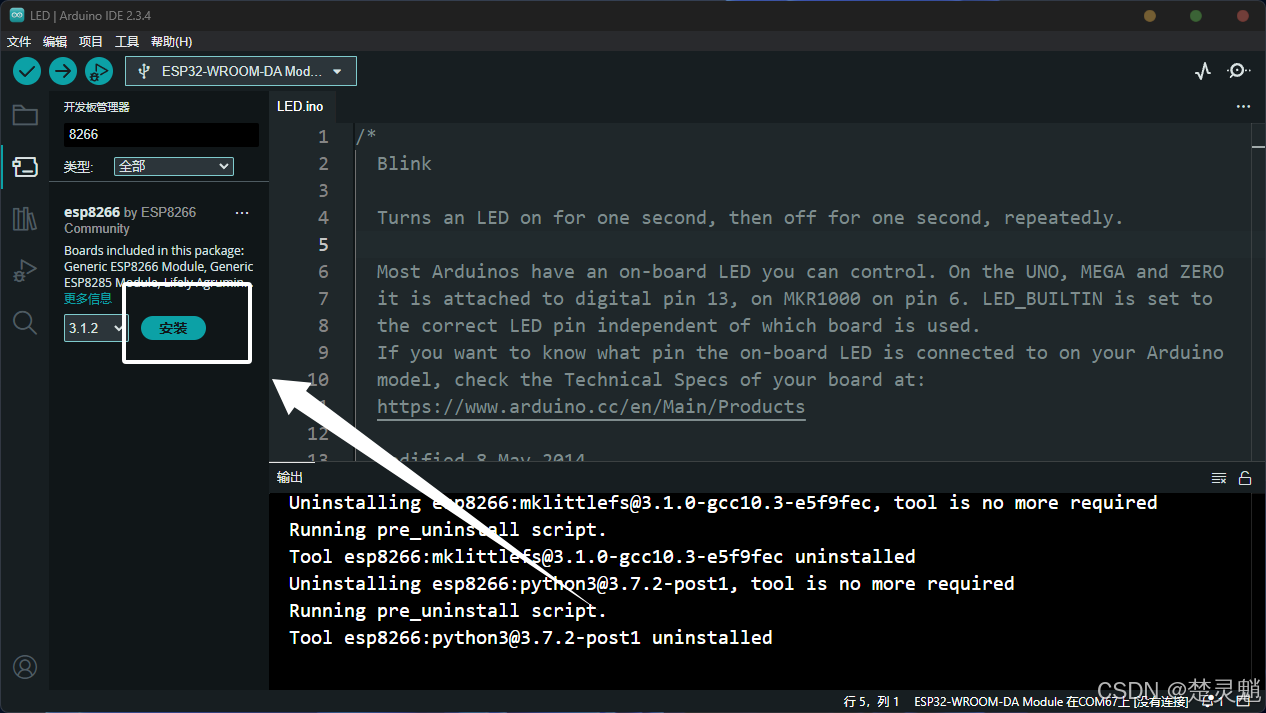Open the 3.1.2 version dropdown
1266x713 pixels.
(x=96, y=328)
